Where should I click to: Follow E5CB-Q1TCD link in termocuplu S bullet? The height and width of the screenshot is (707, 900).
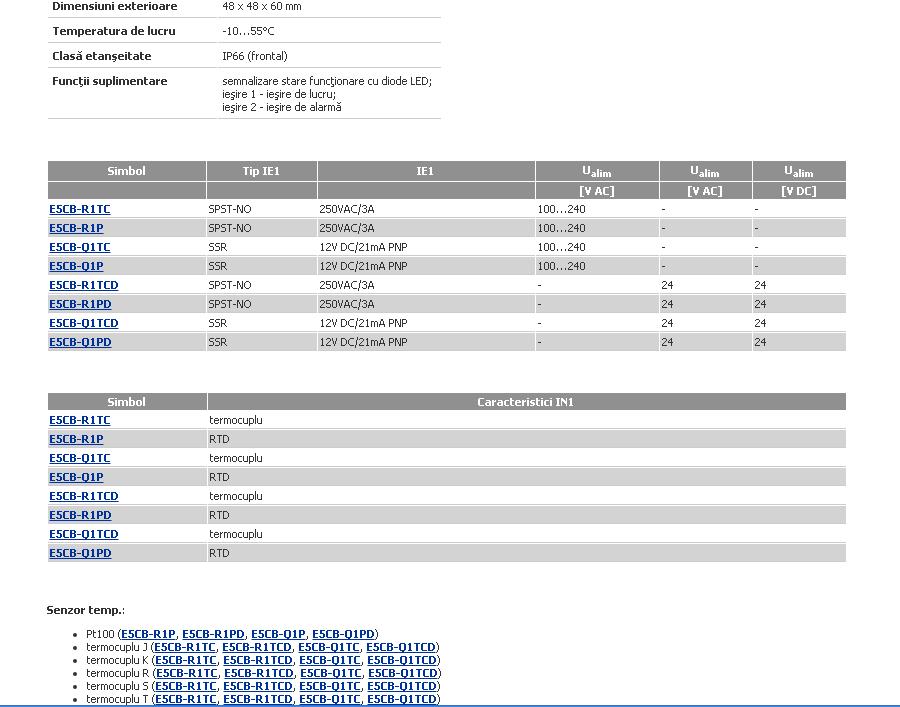coord(402,686)
